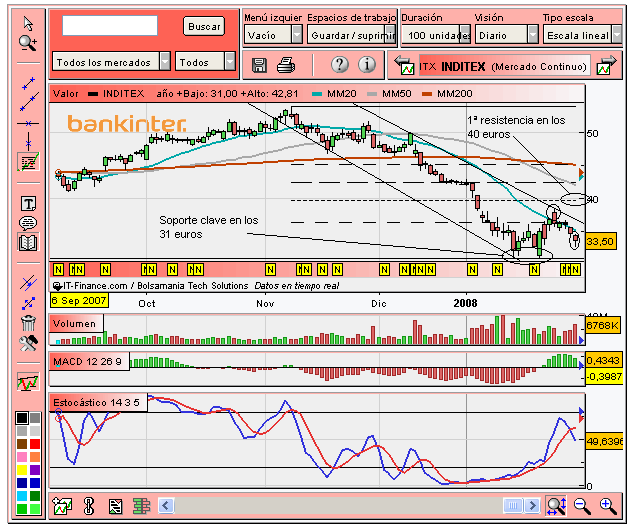This screenshot has width=634, height=528.
Task: Pick the orange color swatch
Action: click(35, 457)
